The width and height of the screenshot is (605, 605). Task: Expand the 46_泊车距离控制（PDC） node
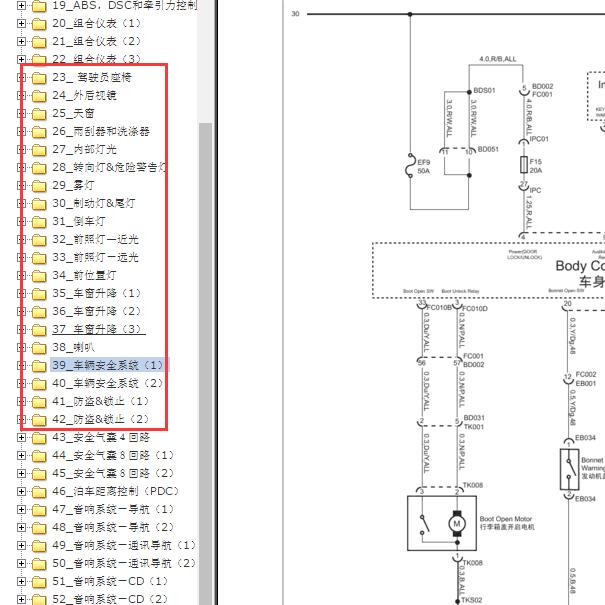(x=21, y=491)
